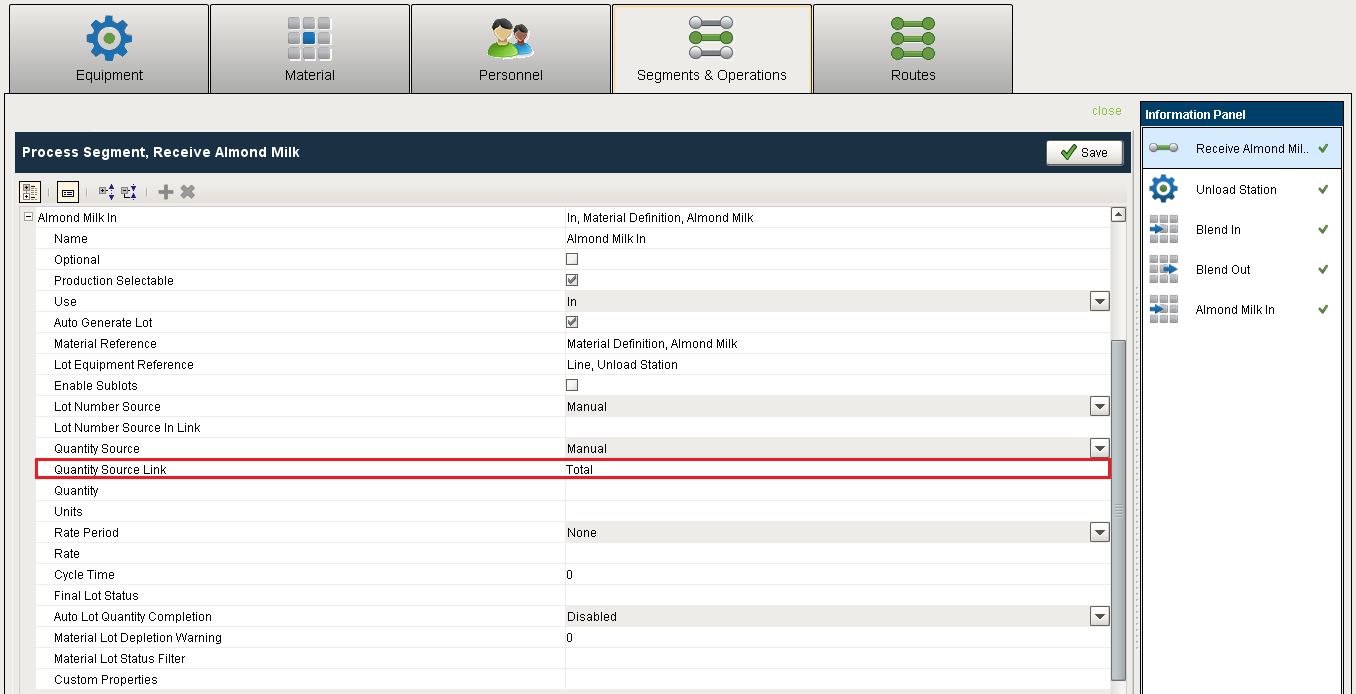Click Lot Equipment Reference value Line, Unload Station
This screenshot has height=694, width=1356.
[x=837, y=365]
